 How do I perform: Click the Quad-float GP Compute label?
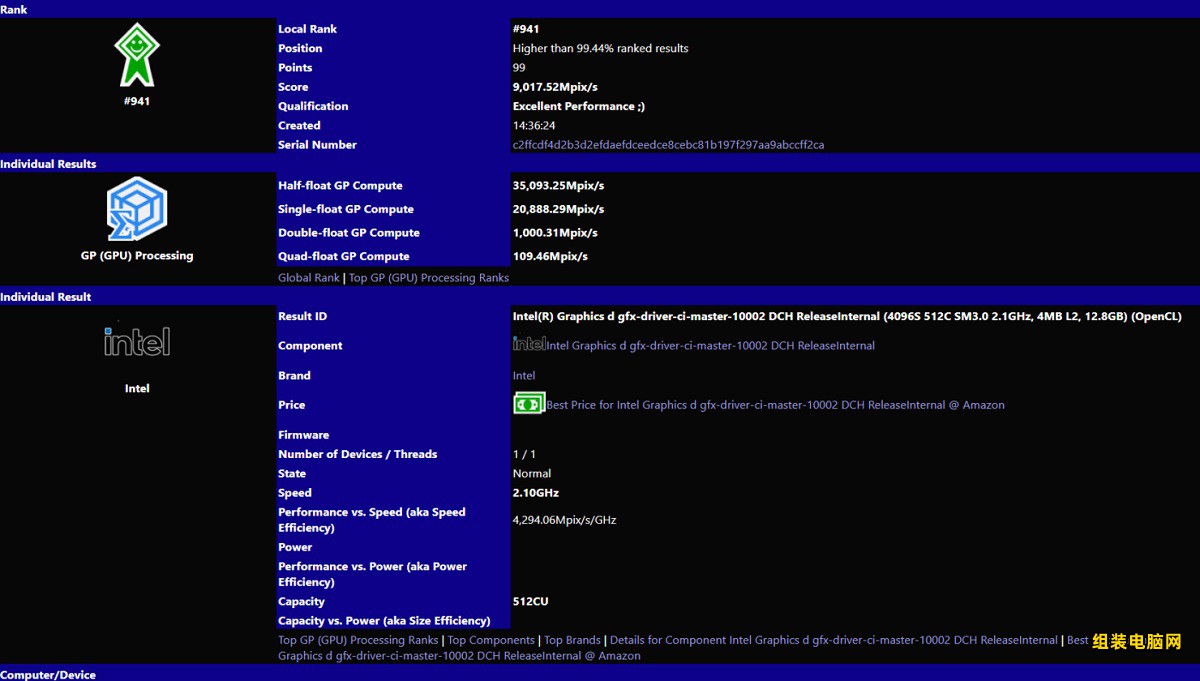click(344, 256)
